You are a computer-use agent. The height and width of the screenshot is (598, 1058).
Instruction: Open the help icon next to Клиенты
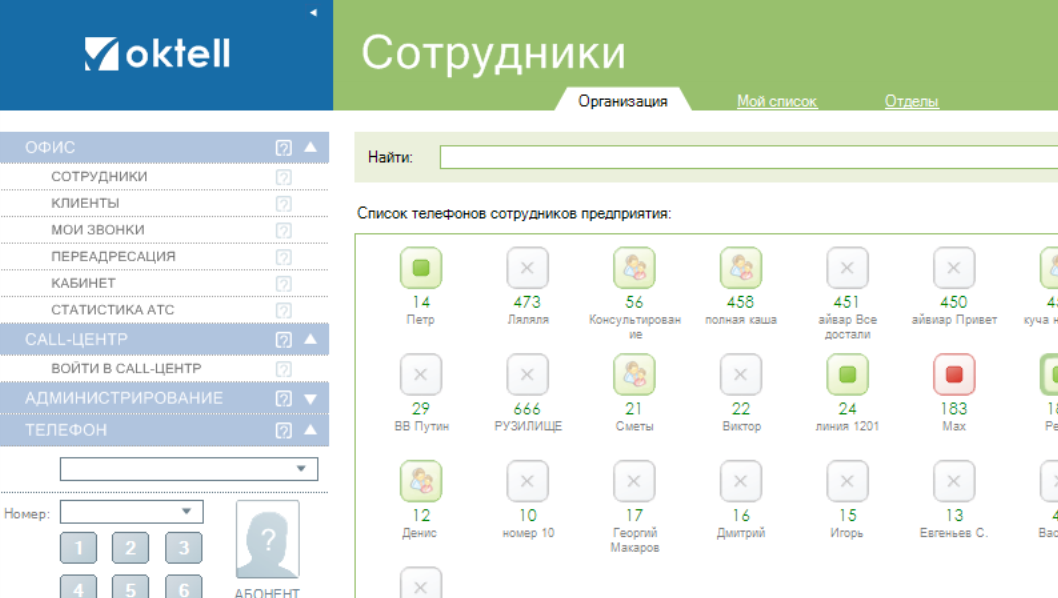(x=283, y=204)
